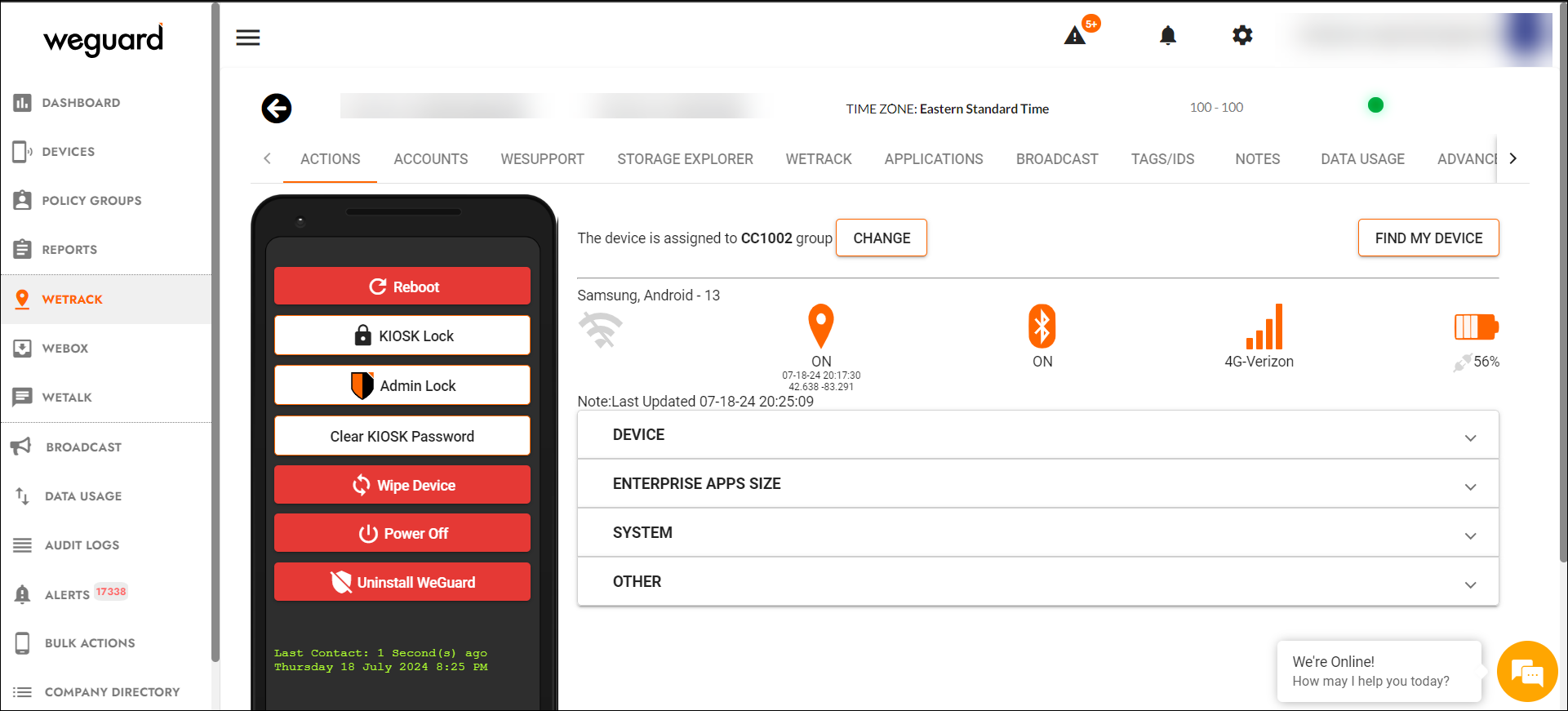Click the Alerts bell sidebar icon
The image size is (1568, 711).
(22, 594)
